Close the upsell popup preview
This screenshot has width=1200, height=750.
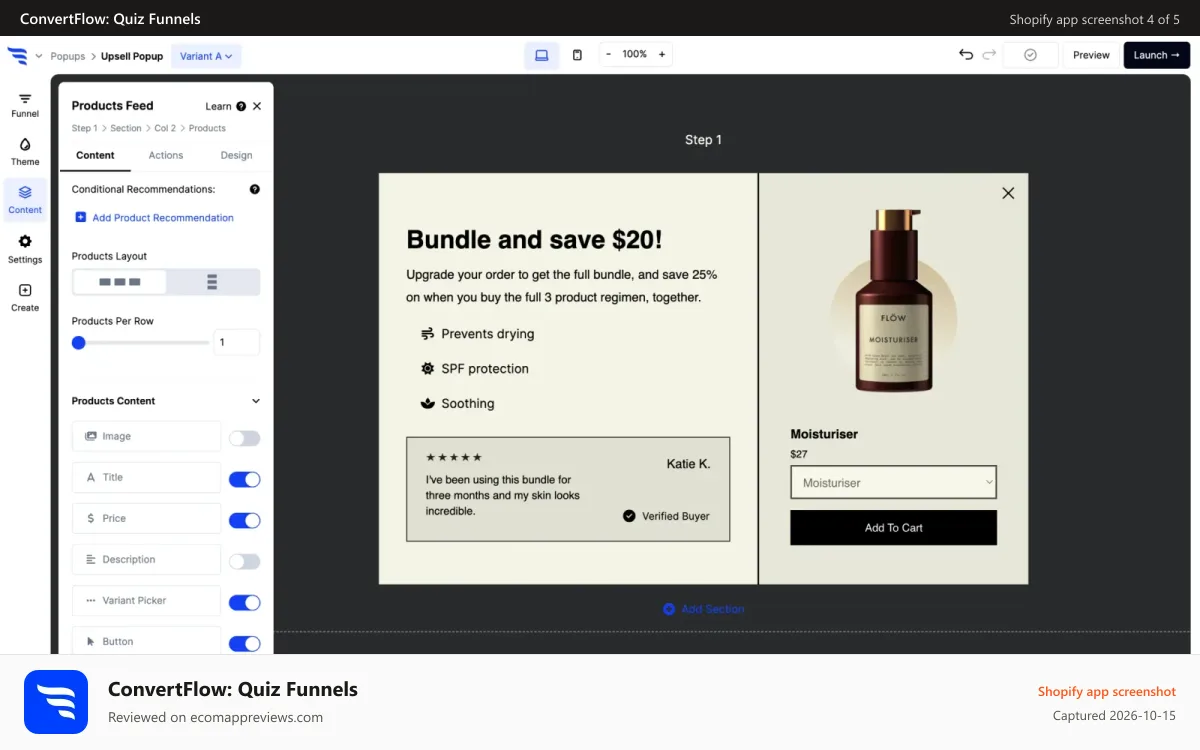(x=1008, y=193)
